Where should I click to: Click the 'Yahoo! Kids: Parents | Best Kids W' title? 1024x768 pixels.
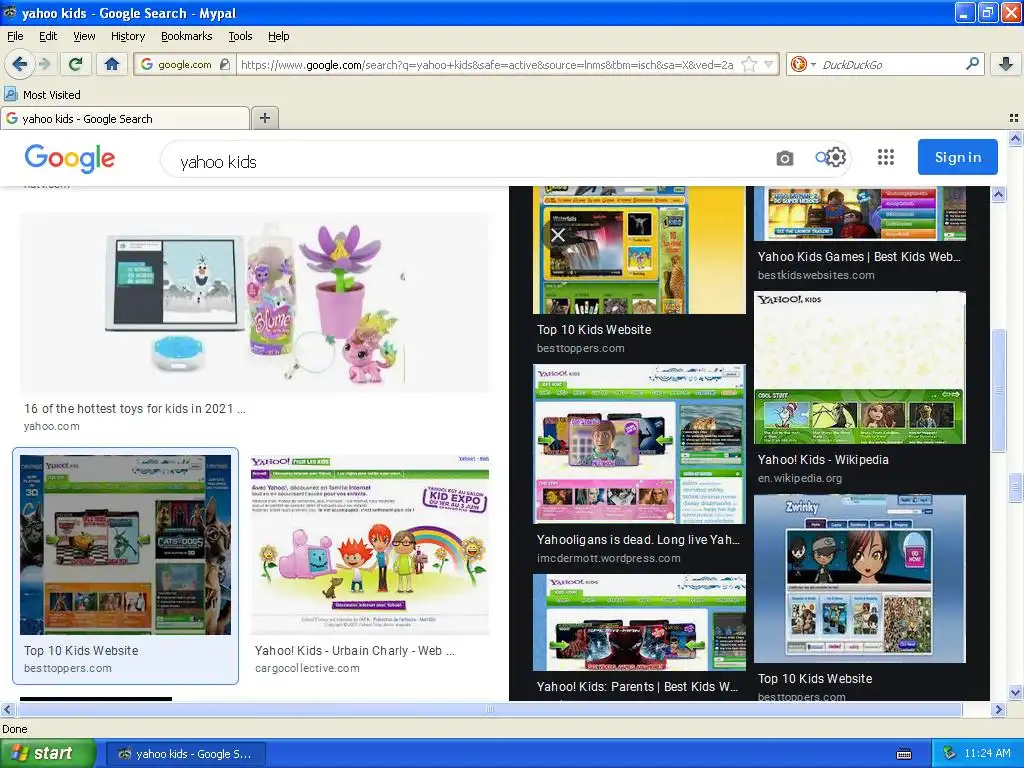tap(637, 686)
